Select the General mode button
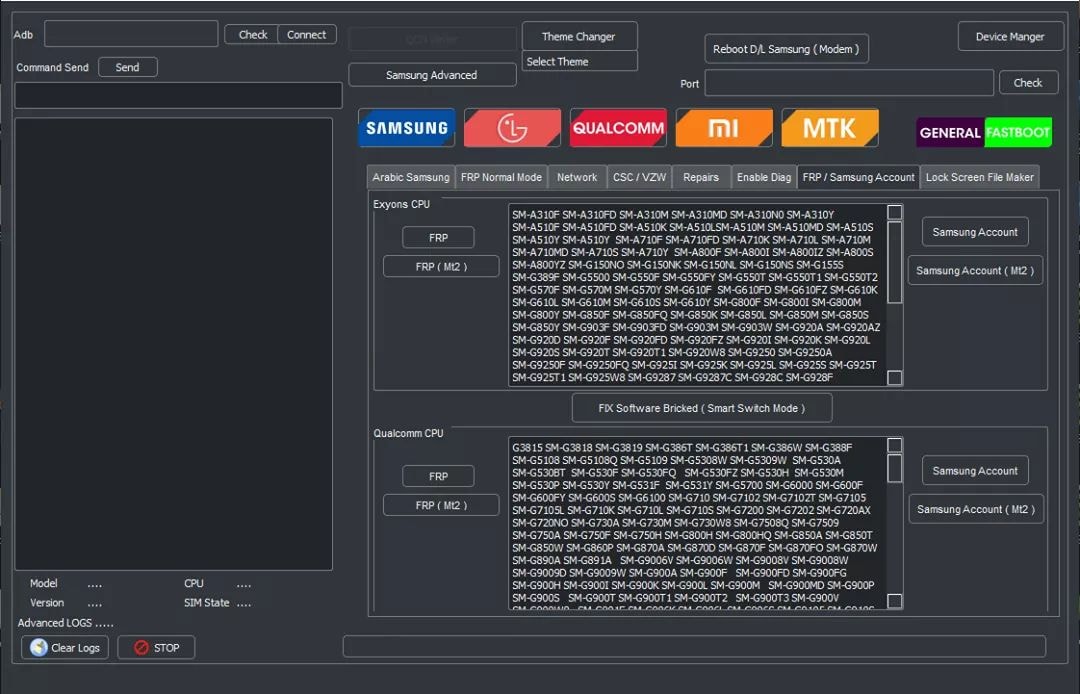This screenshot has width=1080, height=694. pos(951,132)
